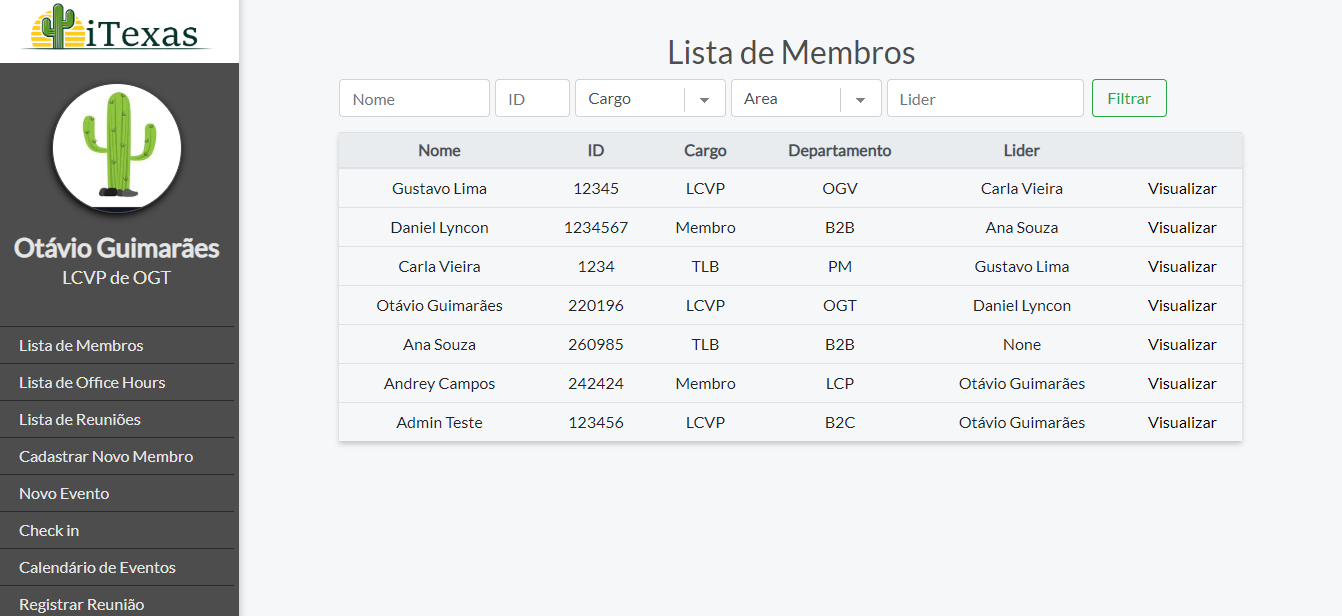Click the Lider column header

[x=1022, y=150]
